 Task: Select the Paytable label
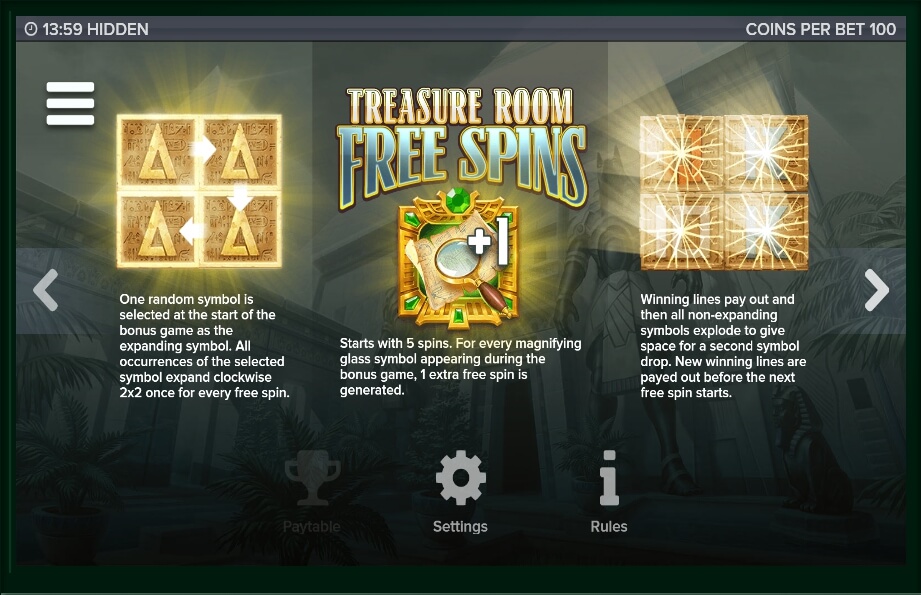pos(312,526)
